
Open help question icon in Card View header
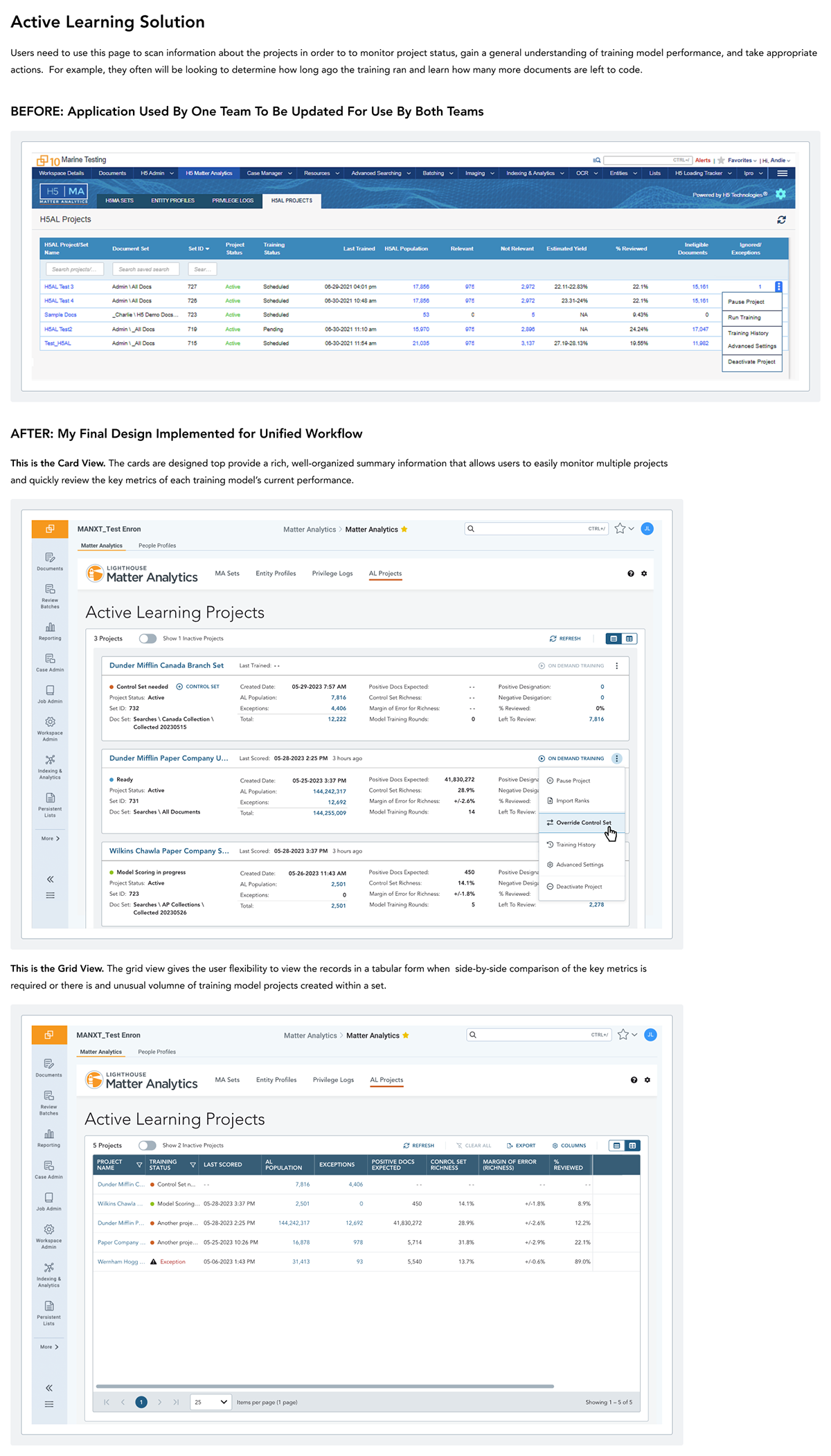click(x=631, y=573)
